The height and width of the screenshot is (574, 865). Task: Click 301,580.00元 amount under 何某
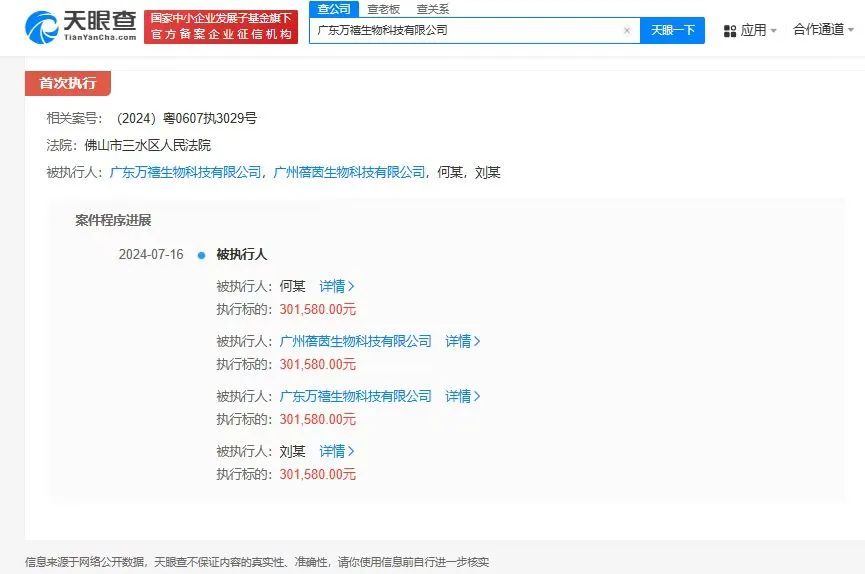(x=317, y=310)
